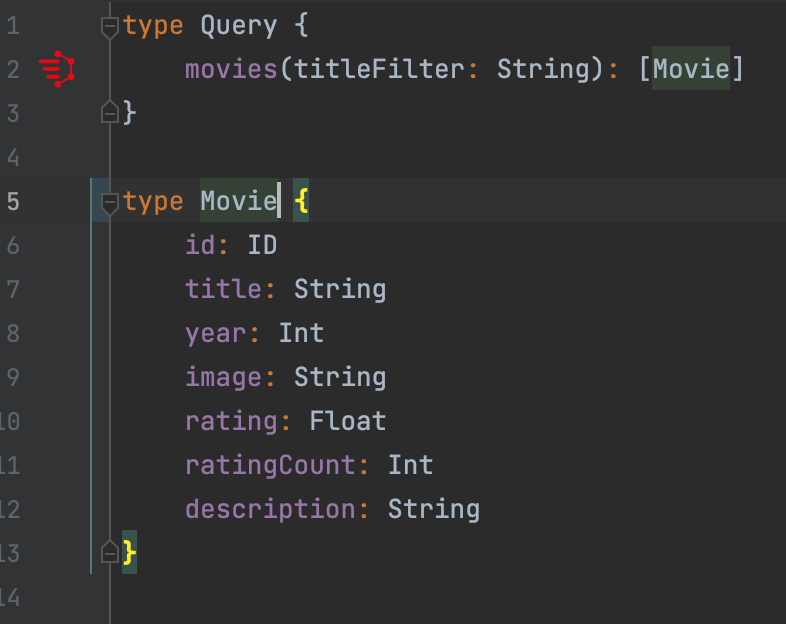Viewport: 786px width, 624px height.
Task: Click the description field name
Action: [x=270, y=509]
